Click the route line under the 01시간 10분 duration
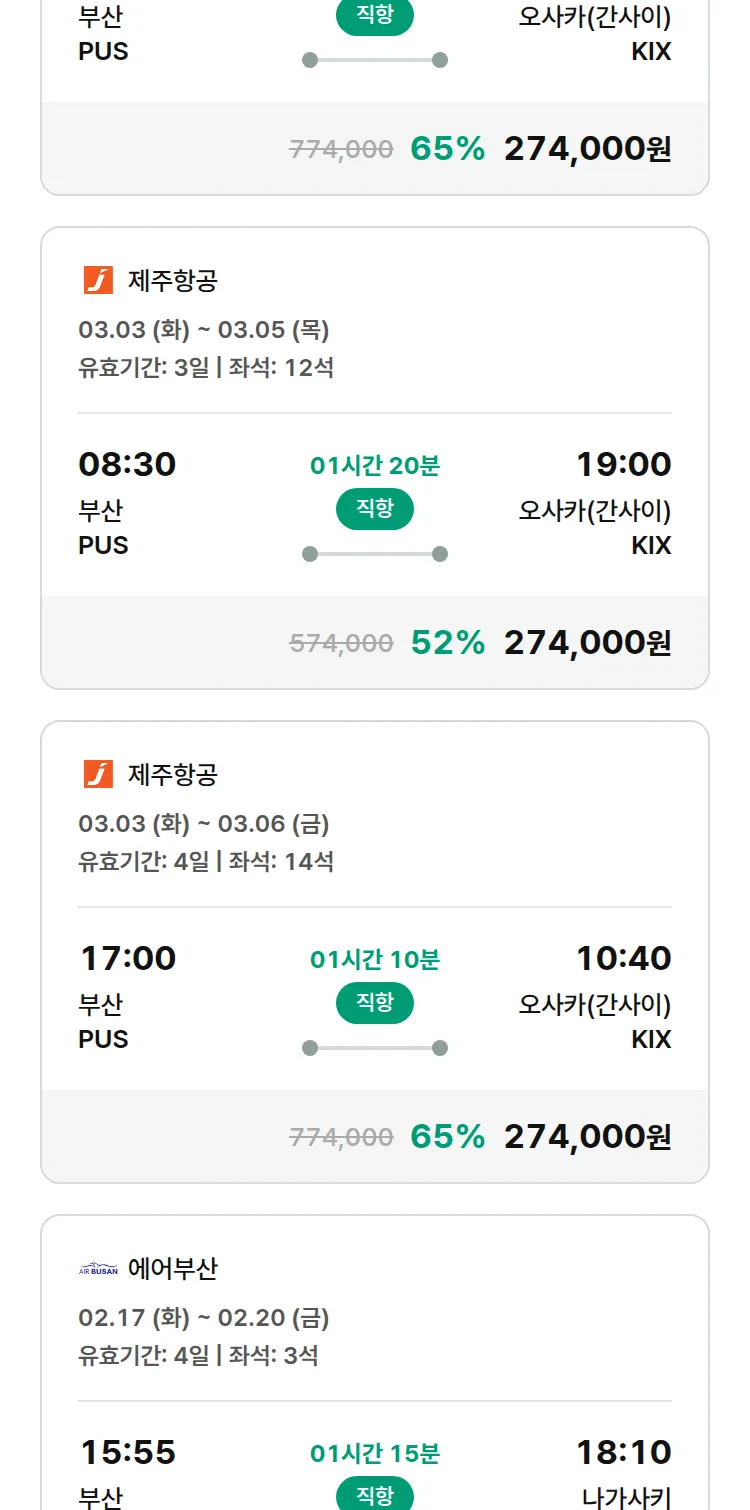Viewport: 750px width, 1510px height. [x=375, y=1048]
